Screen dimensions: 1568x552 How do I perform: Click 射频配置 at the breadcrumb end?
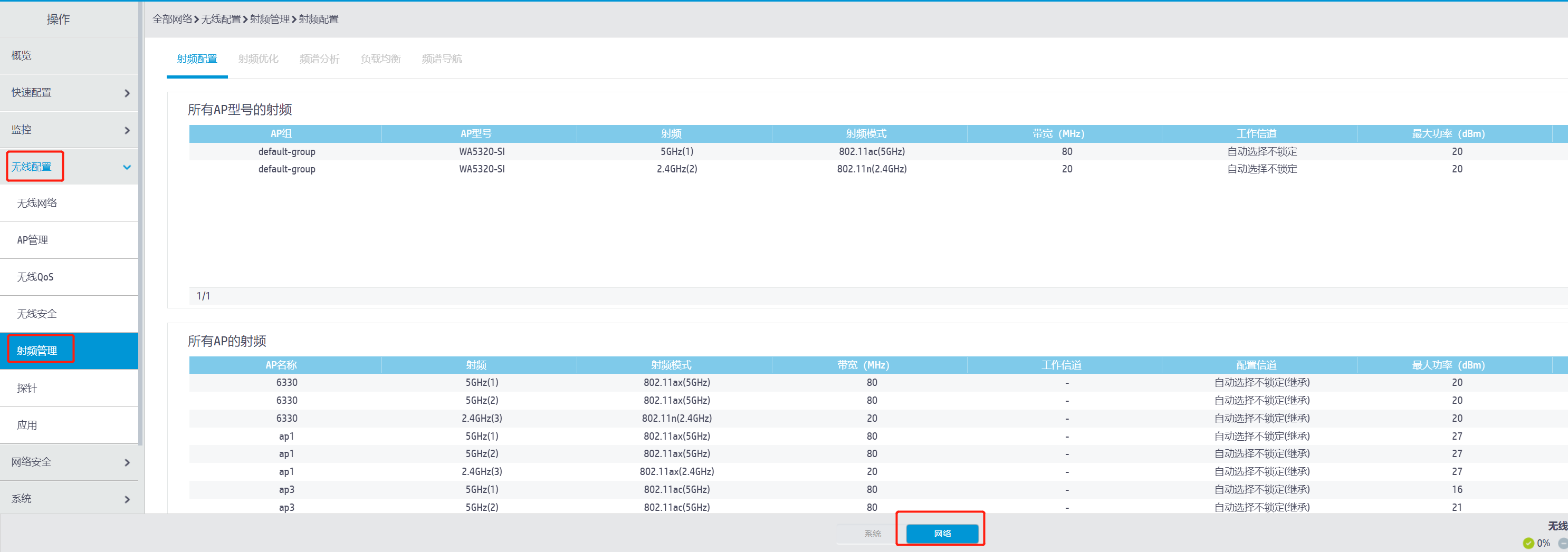318,20
